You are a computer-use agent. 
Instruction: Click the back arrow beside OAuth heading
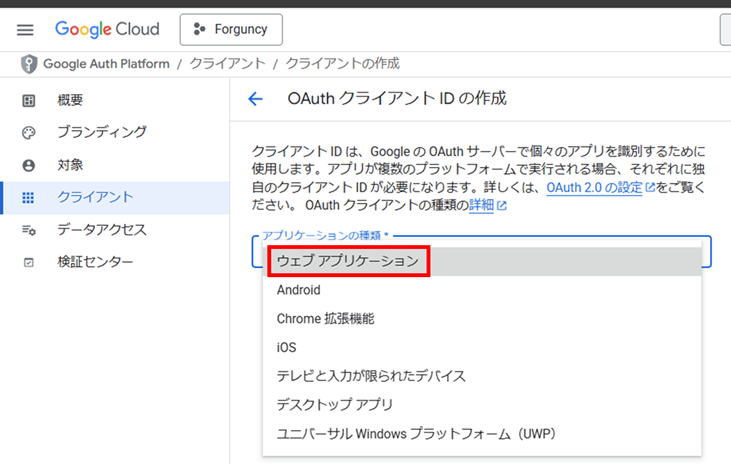pos(255,99)
